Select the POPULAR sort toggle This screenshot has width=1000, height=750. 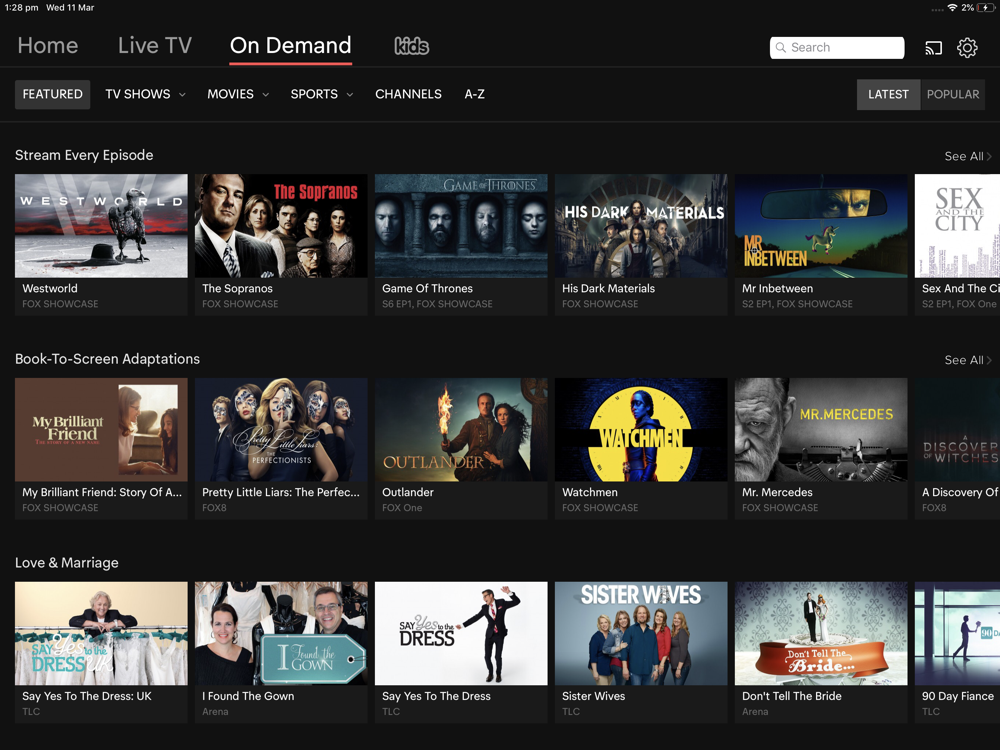[x=953, y=94]
